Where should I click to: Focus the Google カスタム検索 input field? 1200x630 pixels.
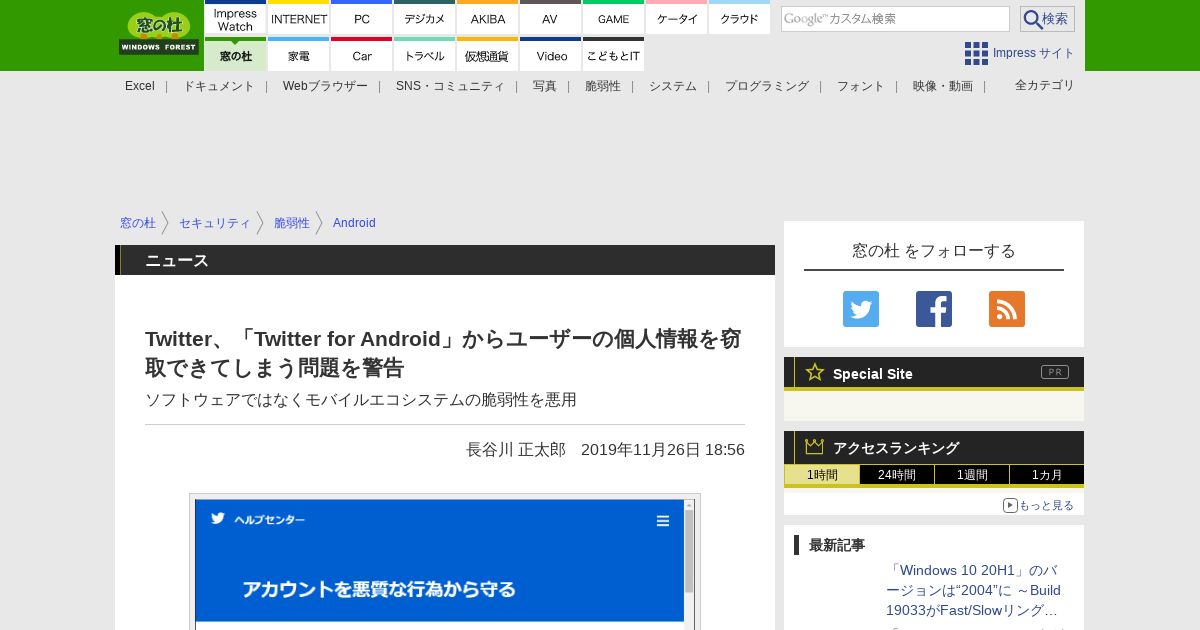tap(895, 19)
